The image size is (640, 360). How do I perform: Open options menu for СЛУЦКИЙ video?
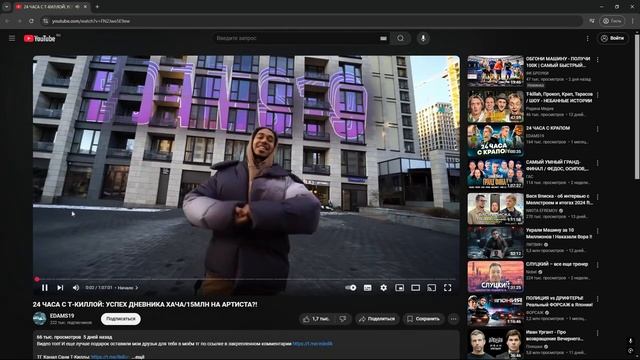tap(598, 265)
